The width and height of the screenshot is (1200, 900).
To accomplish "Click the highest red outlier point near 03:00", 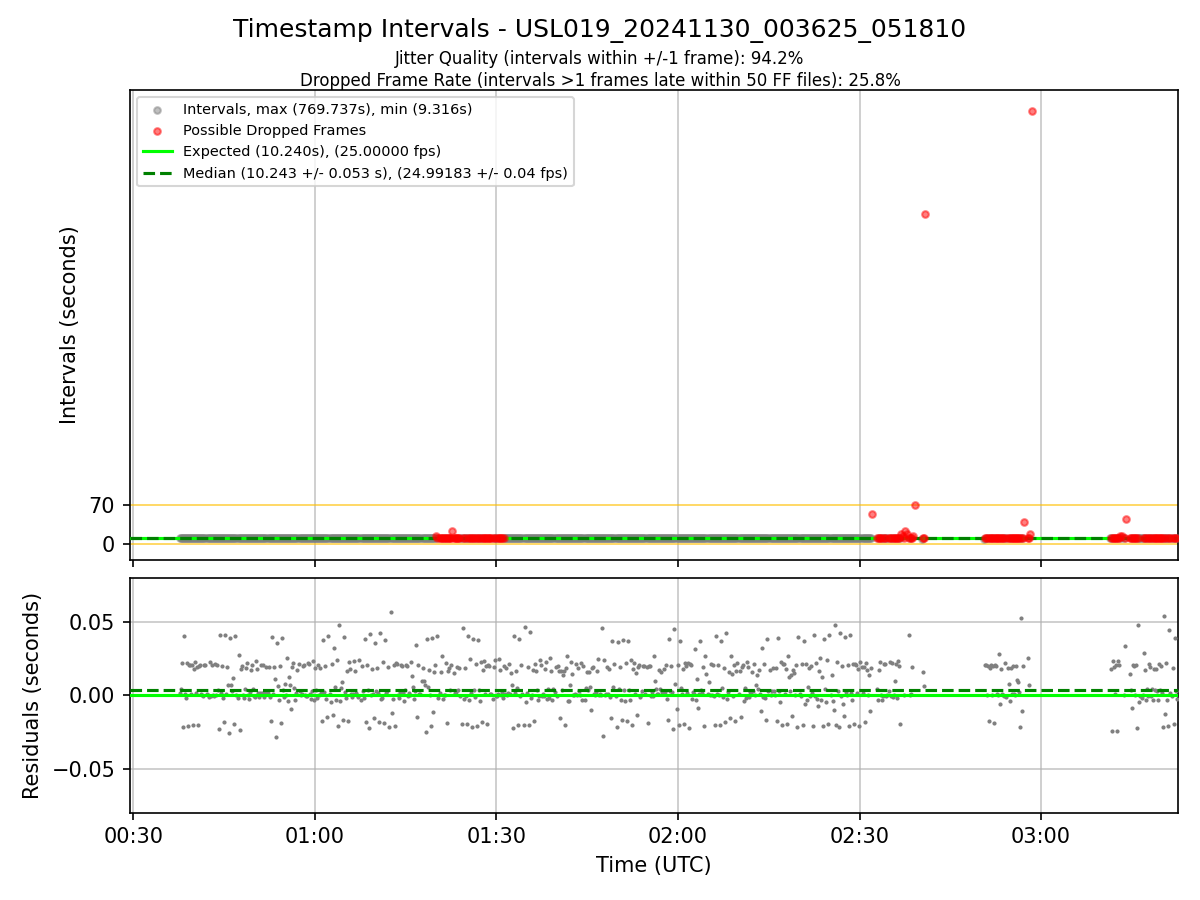I will (x=1032, y=111).
